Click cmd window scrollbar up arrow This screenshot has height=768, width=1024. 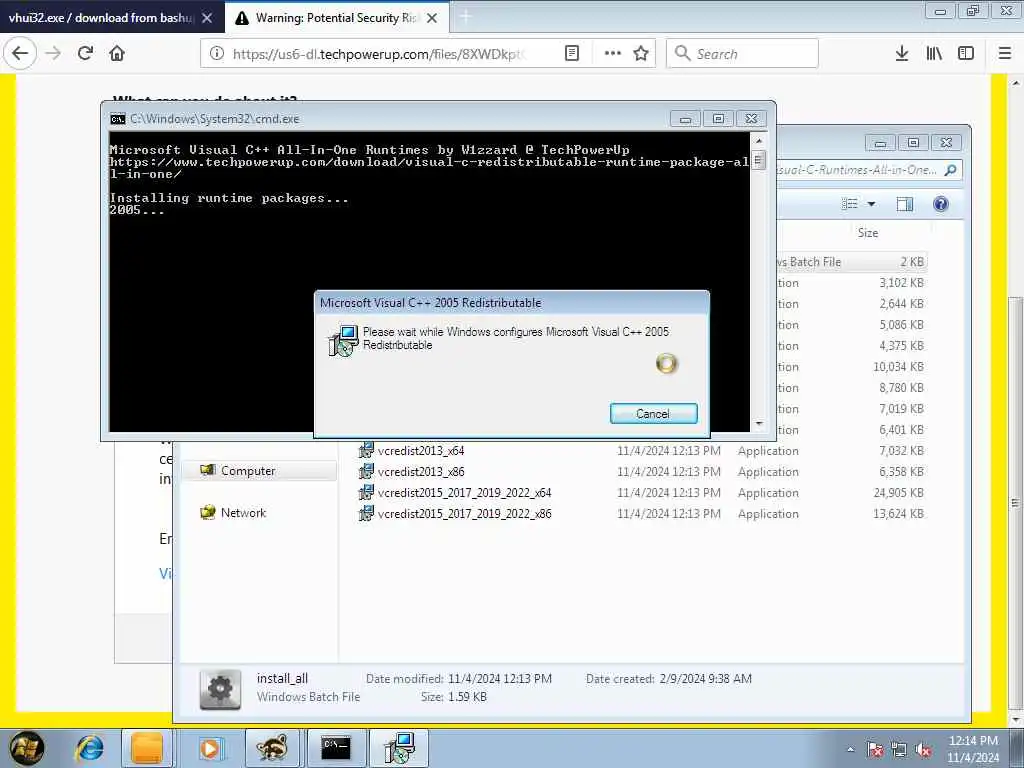point(758,140)
